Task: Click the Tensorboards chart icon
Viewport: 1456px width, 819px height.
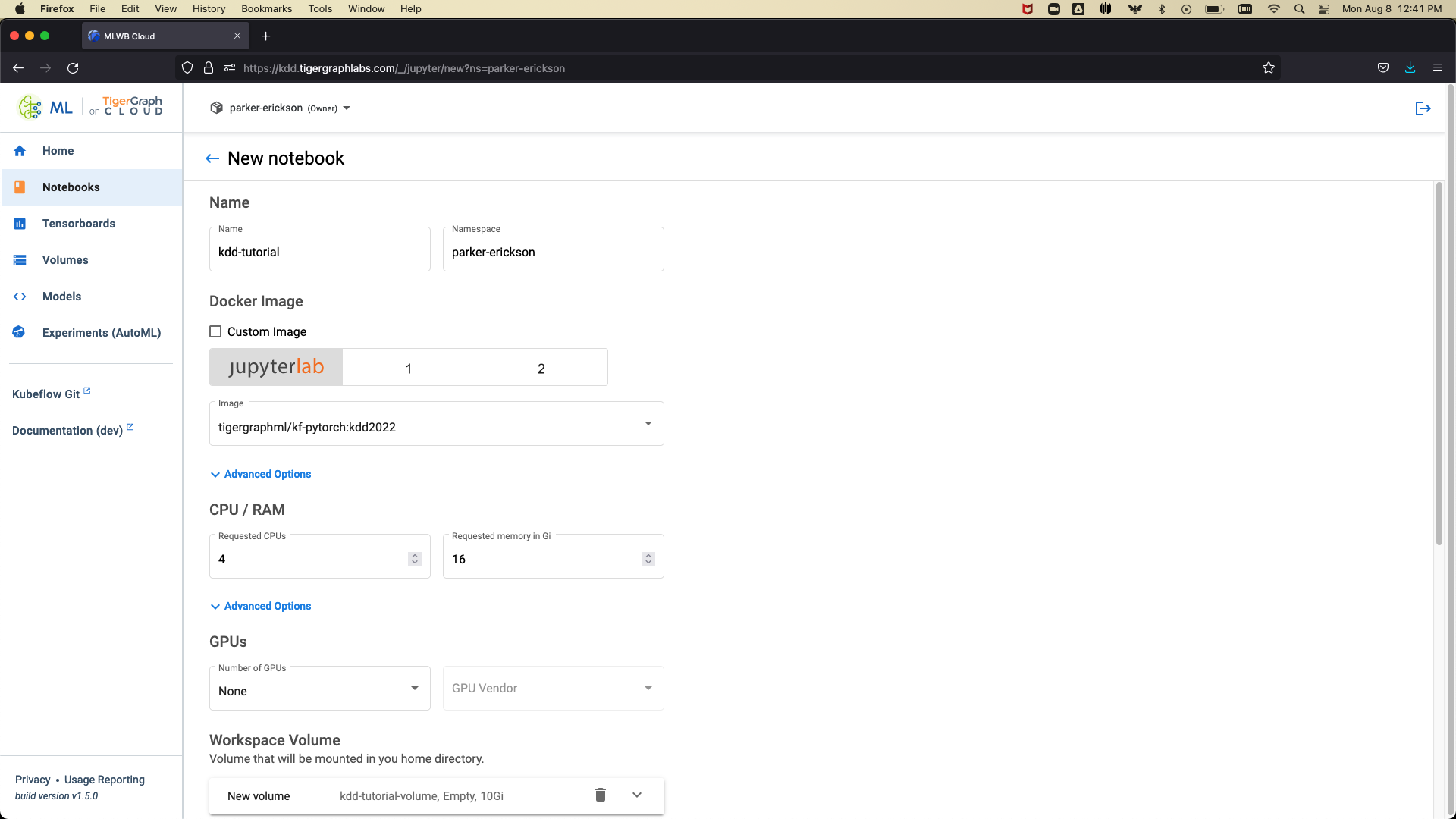Action: (x=20, y=224)
